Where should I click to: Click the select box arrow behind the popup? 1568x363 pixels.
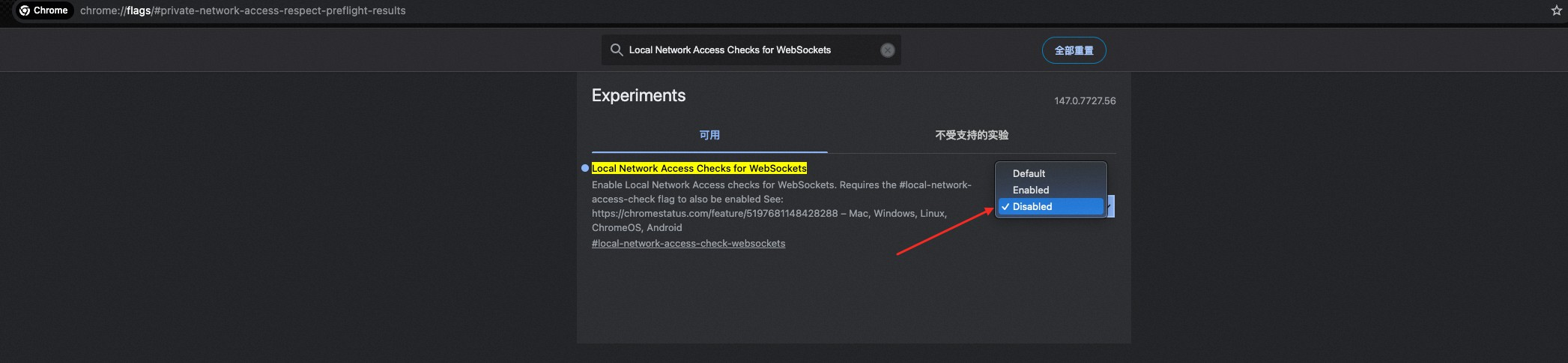[x=1110, y=206]
